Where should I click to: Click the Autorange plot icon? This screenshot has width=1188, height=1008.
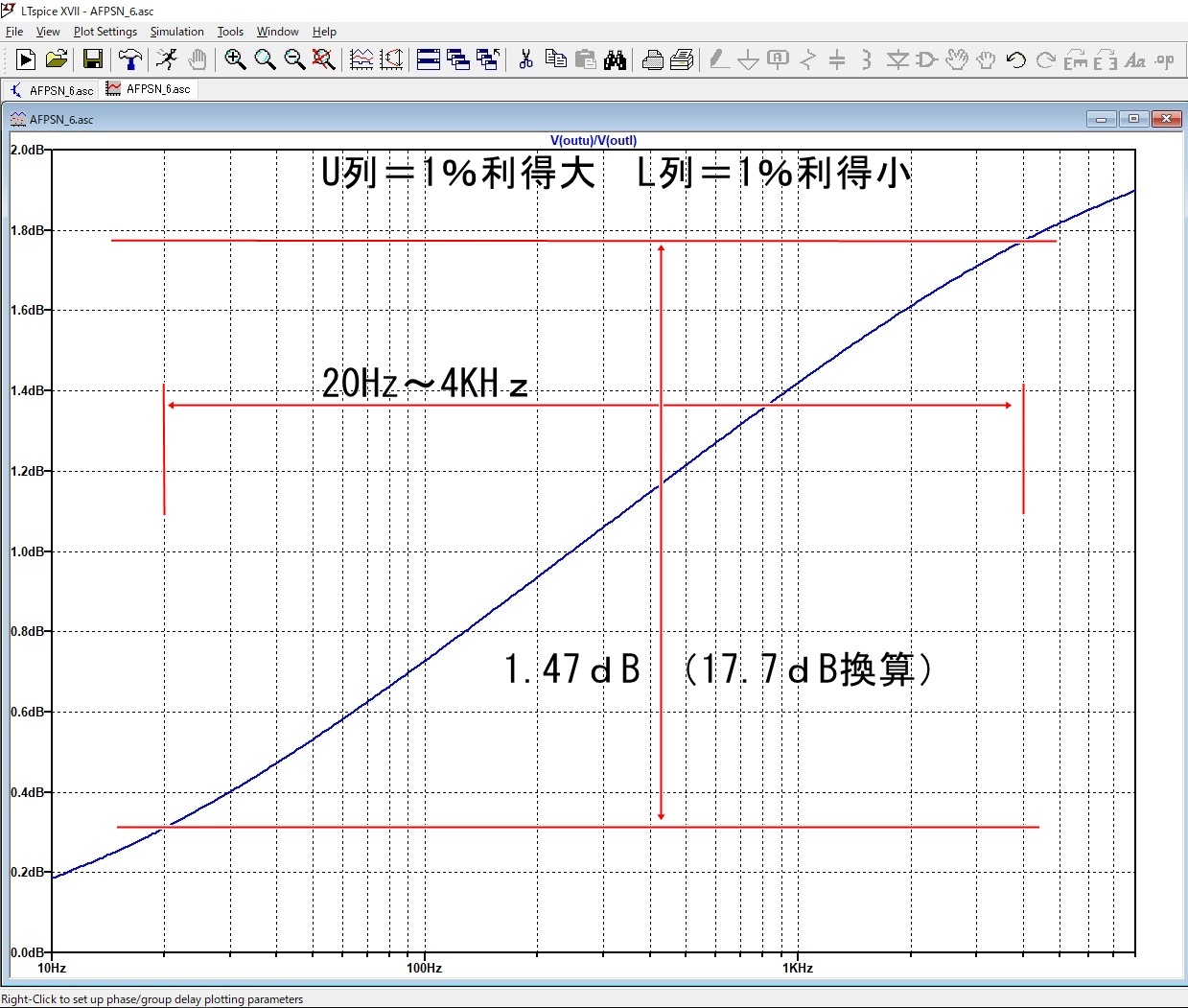click(361, 59)
